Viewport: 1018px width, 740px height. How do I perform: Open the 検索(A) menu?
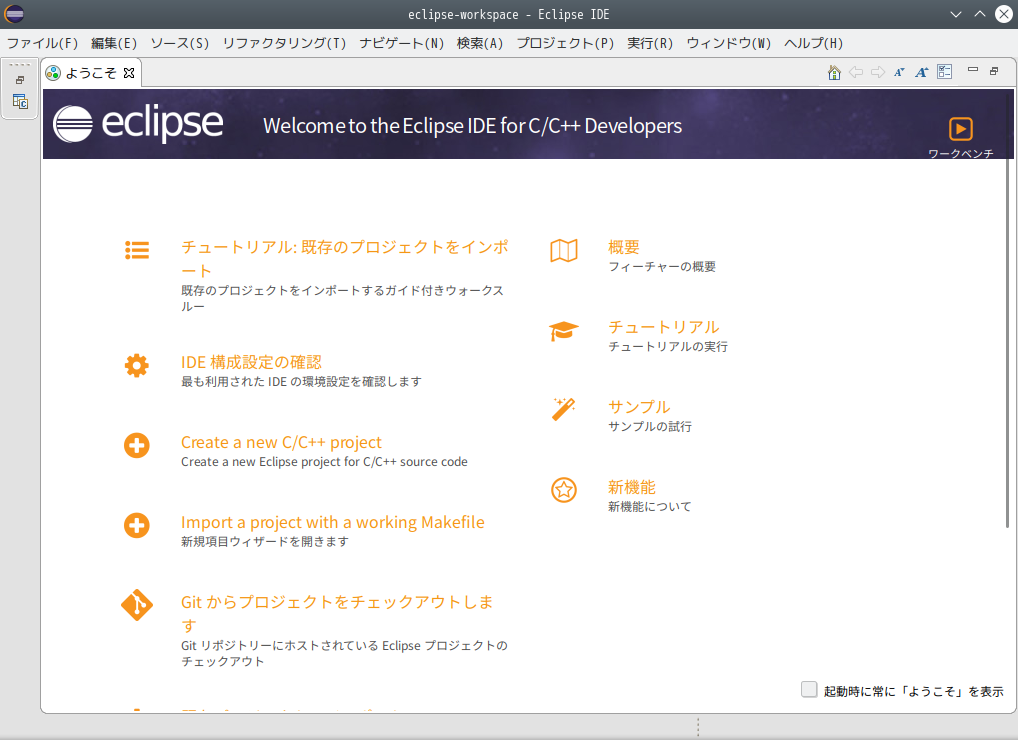click(480, 43)
